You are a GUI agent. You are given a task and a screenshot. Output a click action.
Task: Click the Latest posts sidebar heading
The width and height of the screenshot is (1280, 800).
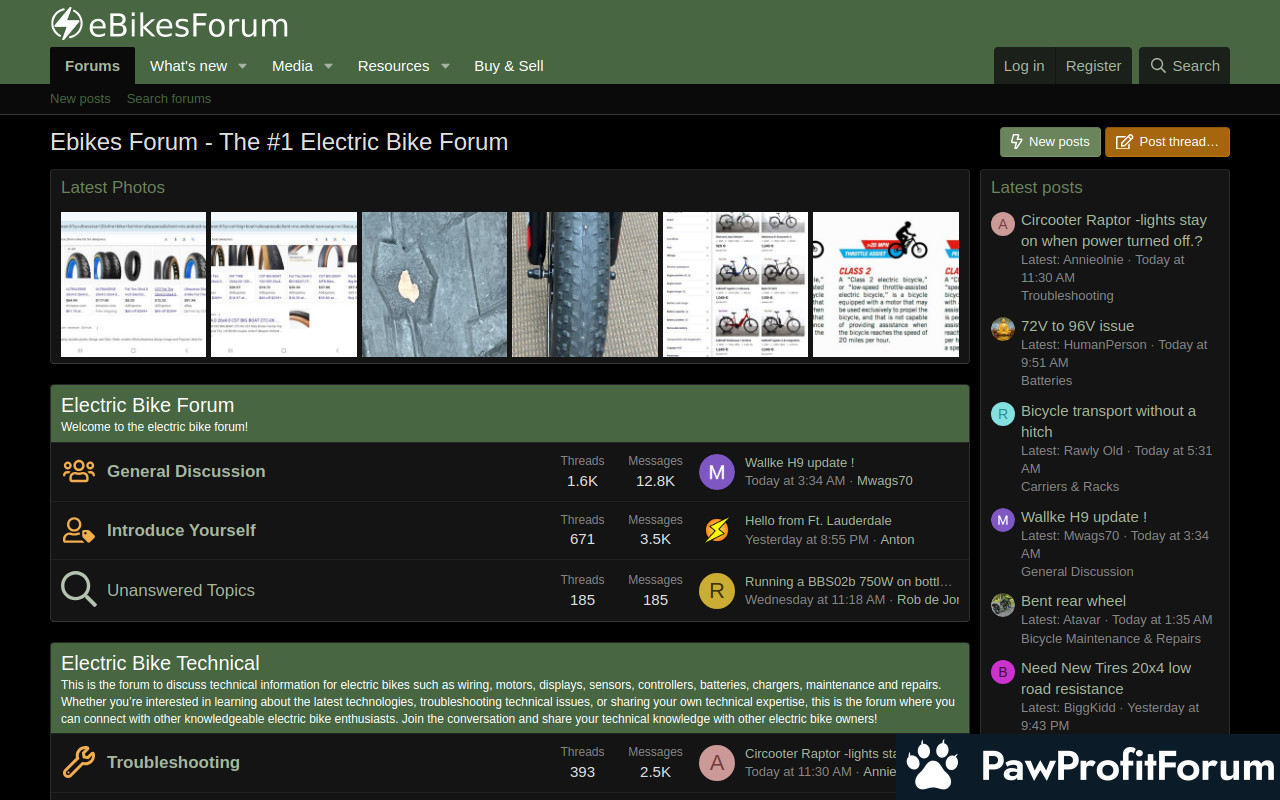(1036, 187)
